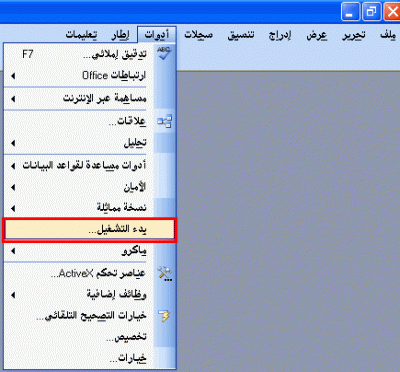
Task: Expand submenu arrow for ماكرو
Action: click(x=13, y=251)
